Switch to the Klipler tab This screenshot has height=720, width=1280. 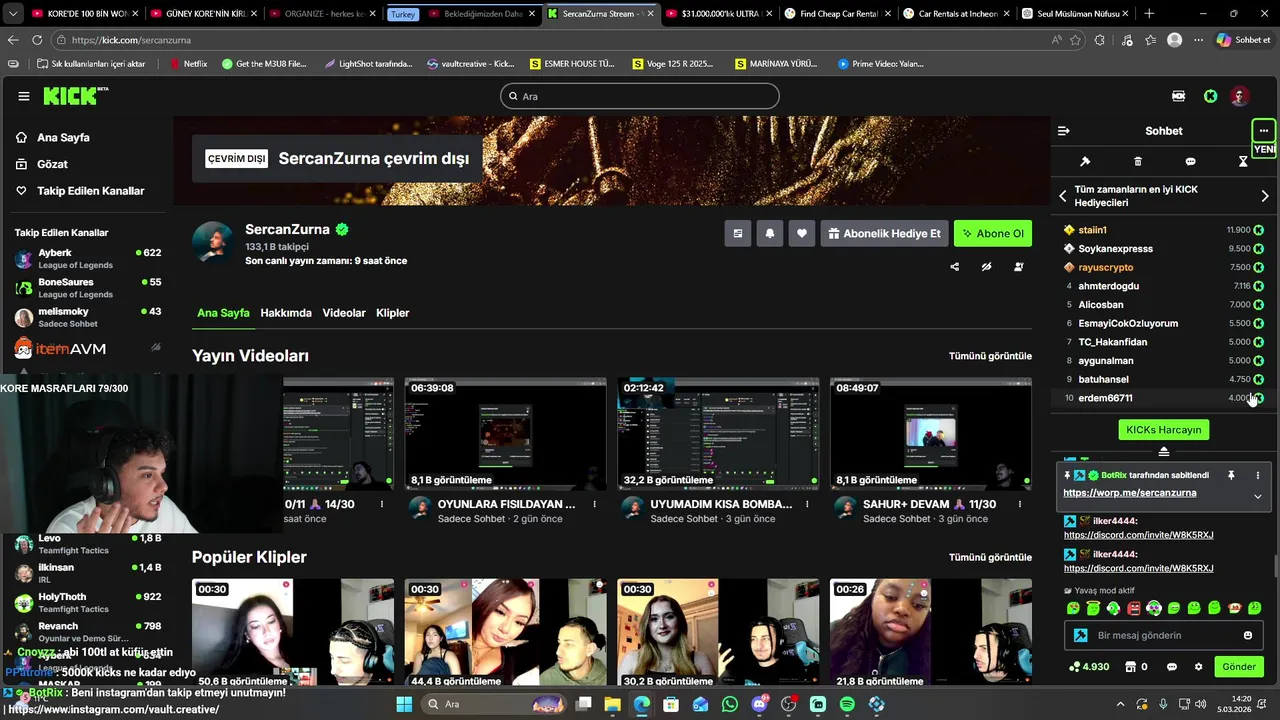pos(393,313)
